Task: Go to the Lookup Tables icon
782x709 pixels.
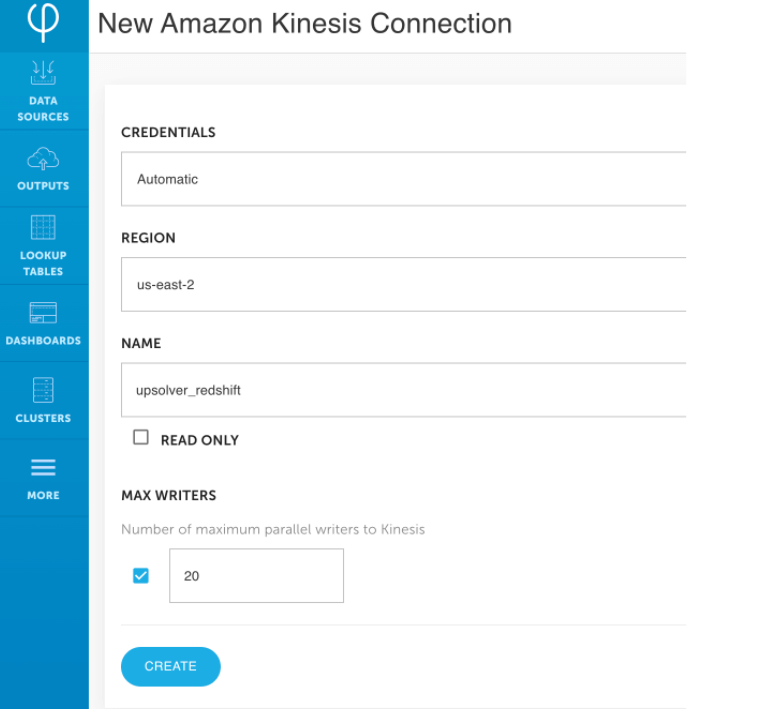Action: [x=43, y=228]
